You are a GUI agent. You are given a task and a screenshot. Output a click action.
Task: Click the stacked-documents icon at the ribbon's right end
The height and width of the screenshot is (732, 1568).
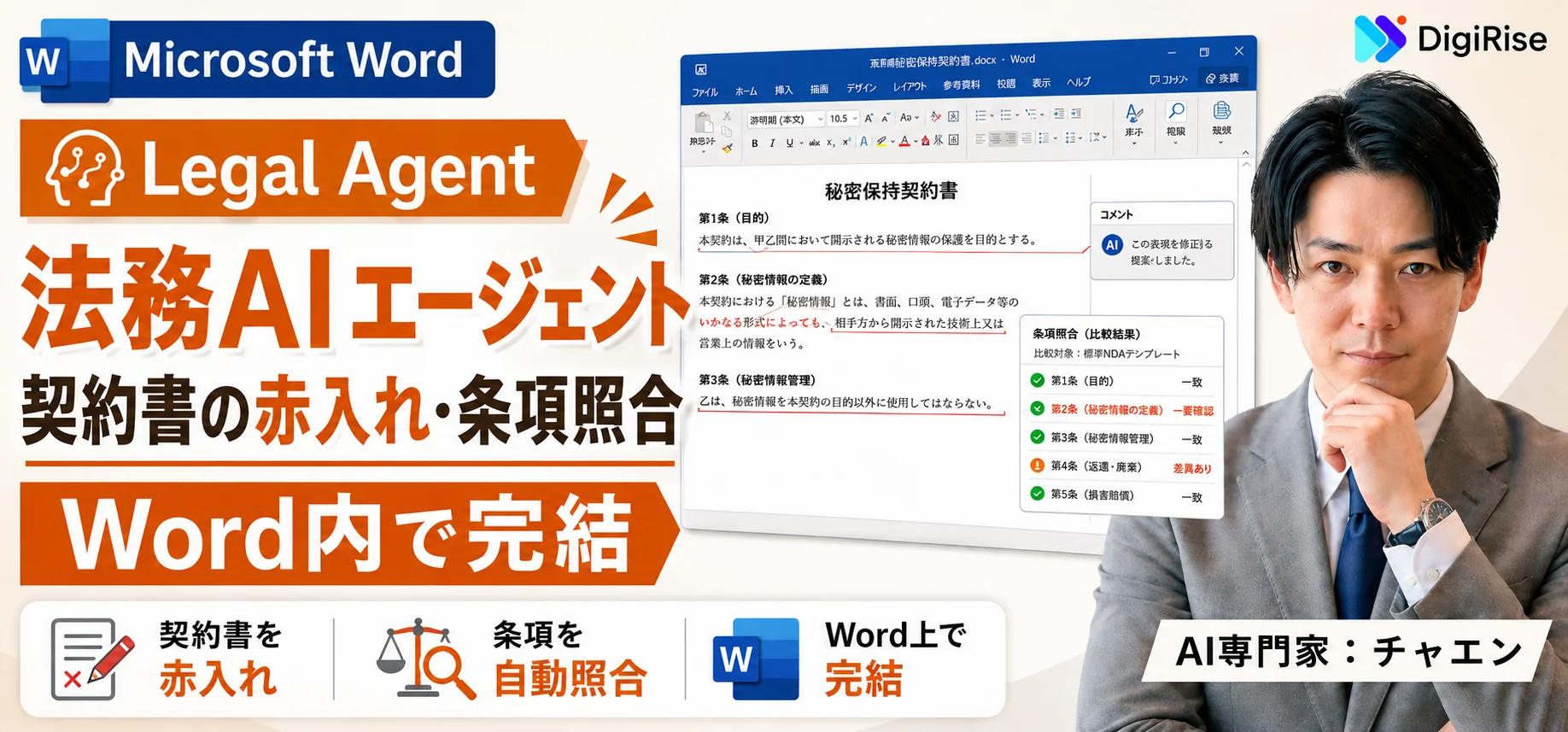click(x=1222, y=110)
